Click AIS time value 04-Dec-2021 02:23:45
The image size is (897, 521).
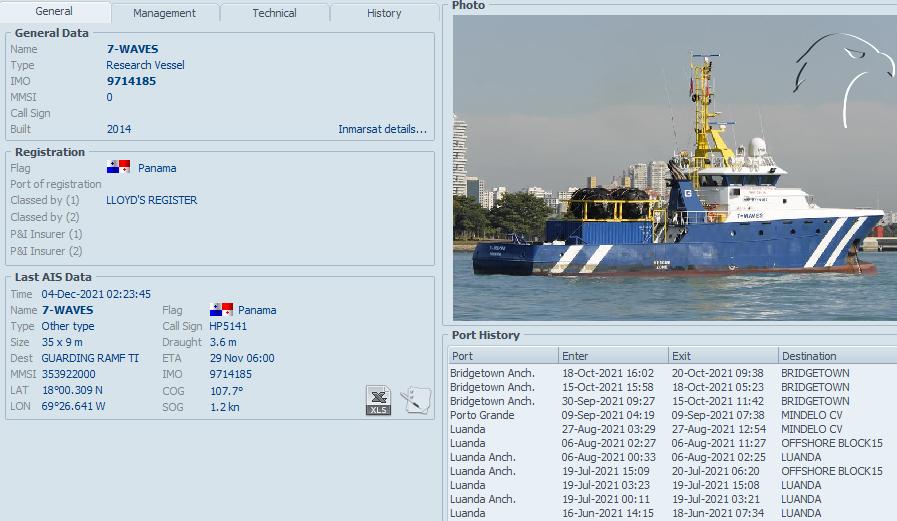[96, 294]
